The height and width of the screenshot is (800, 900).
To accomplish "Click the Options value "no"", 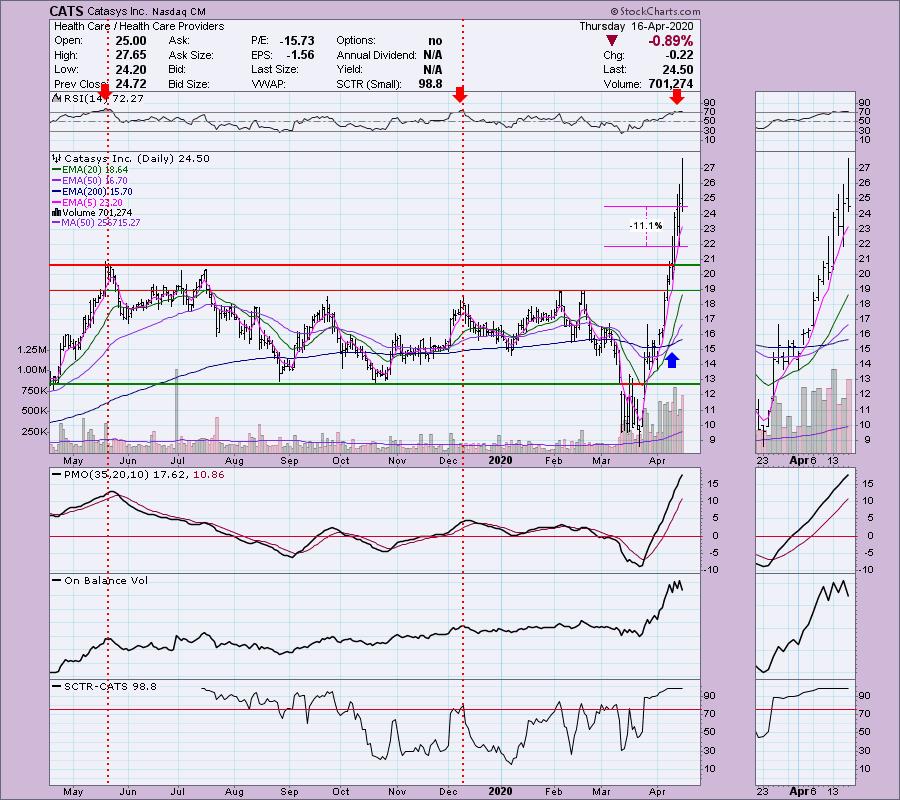I will 435,41.
